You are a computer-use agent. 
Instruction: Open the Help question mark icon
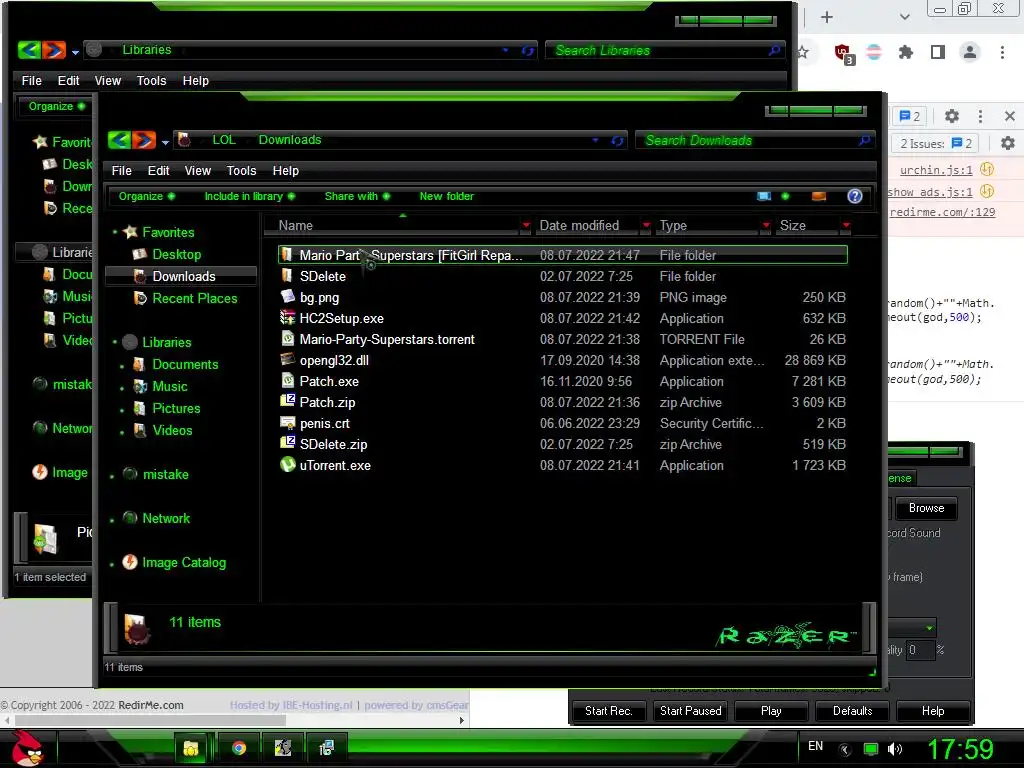(855, 197)
